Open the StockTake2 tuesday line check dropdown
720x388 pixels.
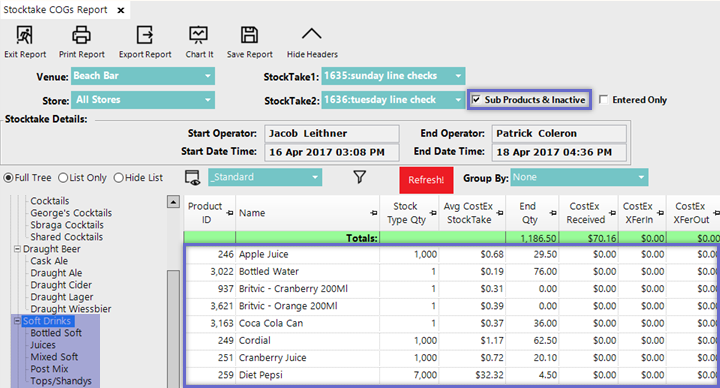point(393,100)
